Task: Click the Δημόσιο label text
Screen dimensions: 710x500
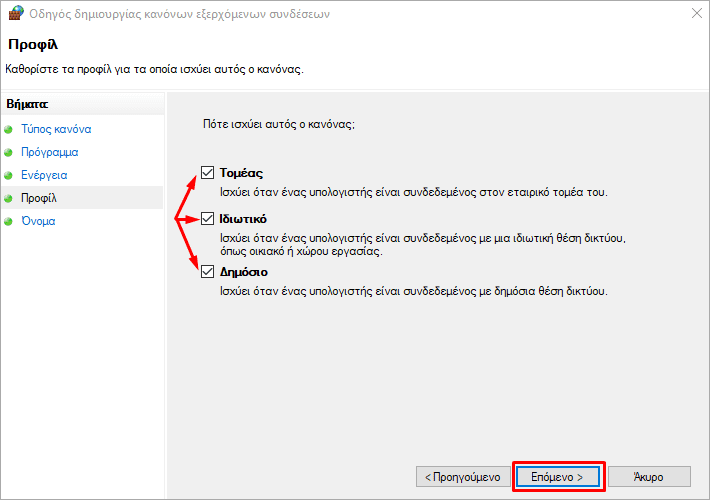Action: coord(244,272)
